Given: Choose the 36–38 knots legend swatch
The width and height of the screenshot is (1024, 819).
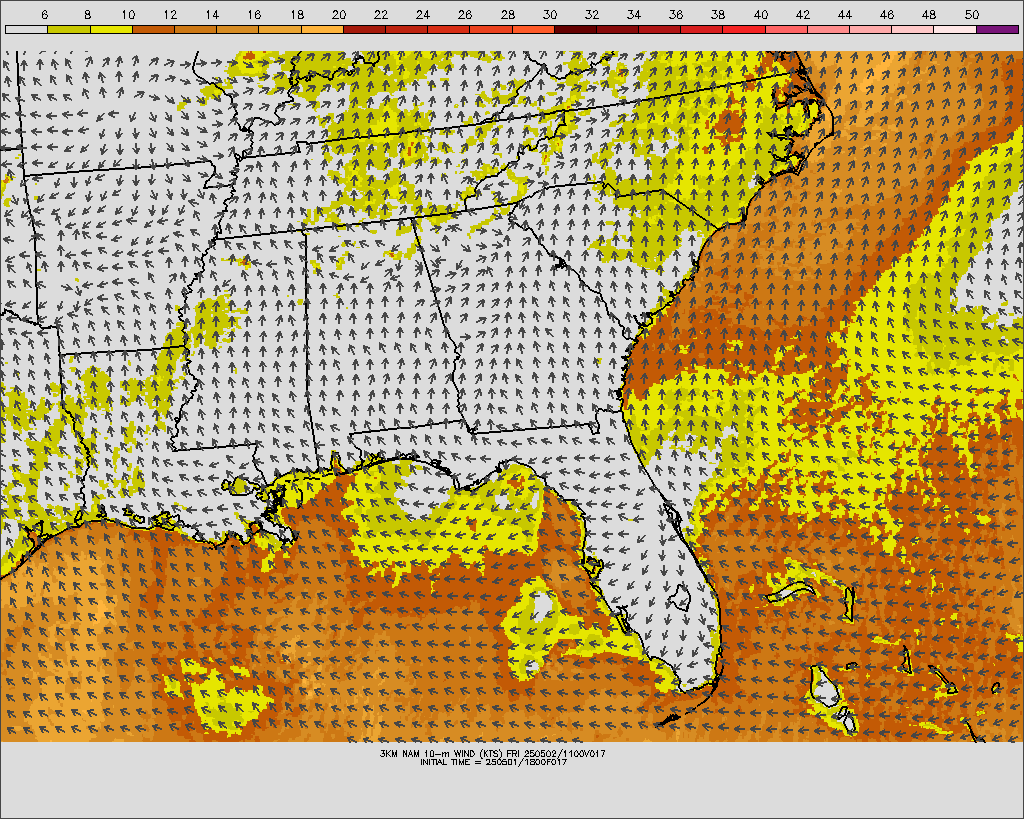Looking at the screenshot, I should coord(702,29).
